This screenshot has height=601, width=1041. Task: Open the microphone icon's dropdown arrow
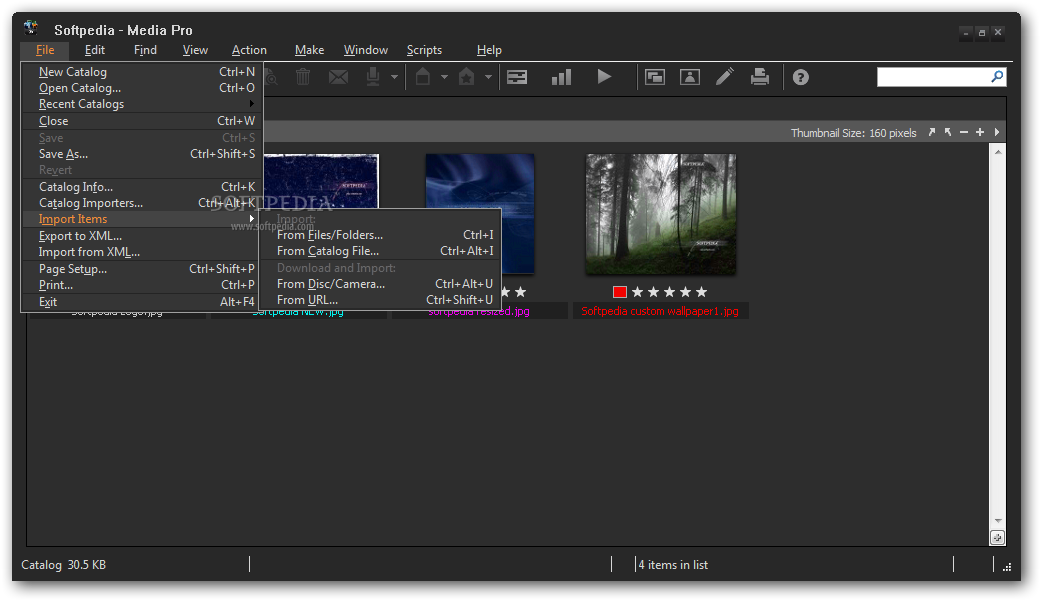pyautogui.click(x=394, y=77)
